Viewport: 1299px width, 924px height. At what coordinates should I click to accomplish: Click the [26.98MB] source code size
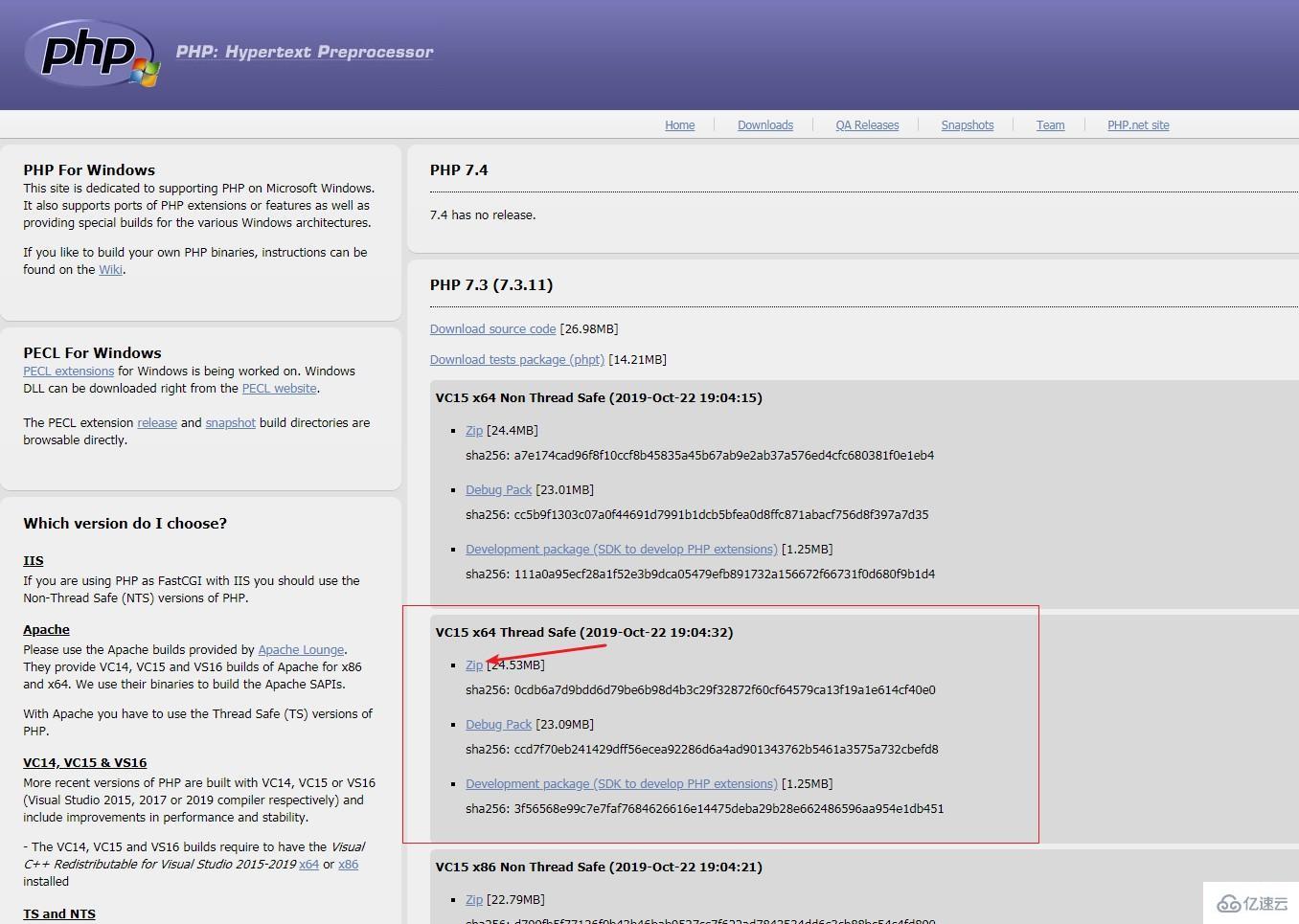[x=589, y=329]
